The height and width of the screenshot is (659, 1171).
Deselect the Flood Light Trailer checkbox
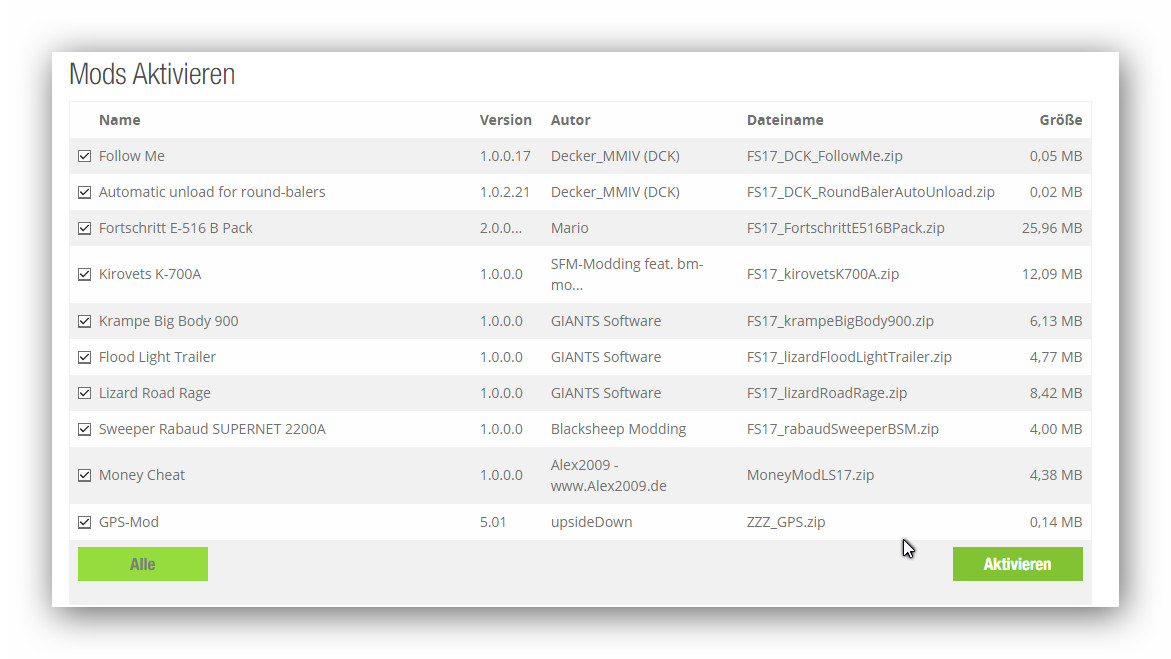coord(85,357)
